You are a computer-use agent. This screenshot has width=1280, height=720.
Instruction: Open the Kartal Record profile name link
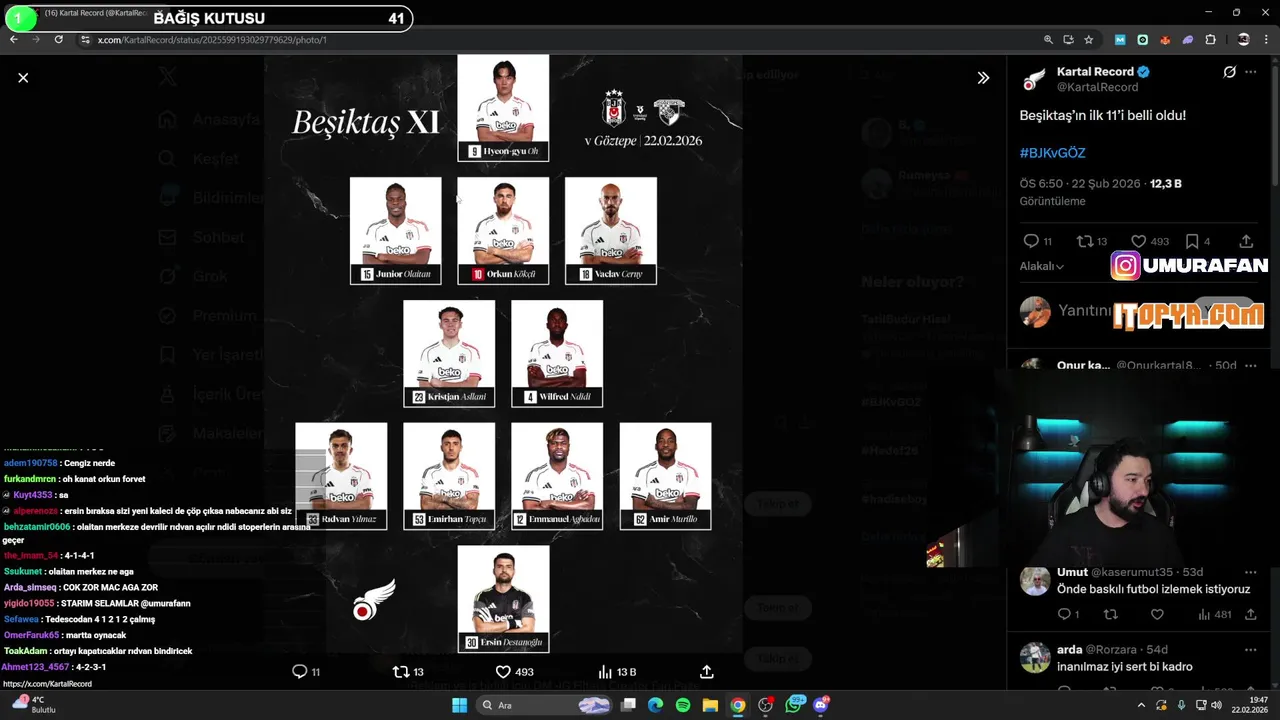[1095, 72]
